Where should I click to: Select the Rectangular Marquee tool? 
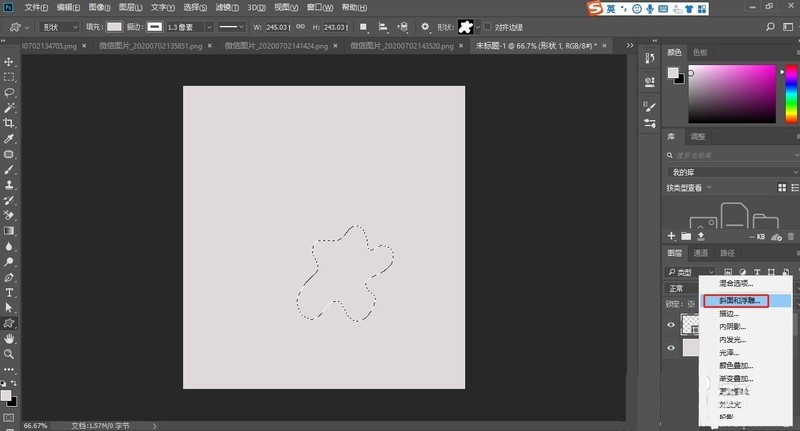click(9, 77)
